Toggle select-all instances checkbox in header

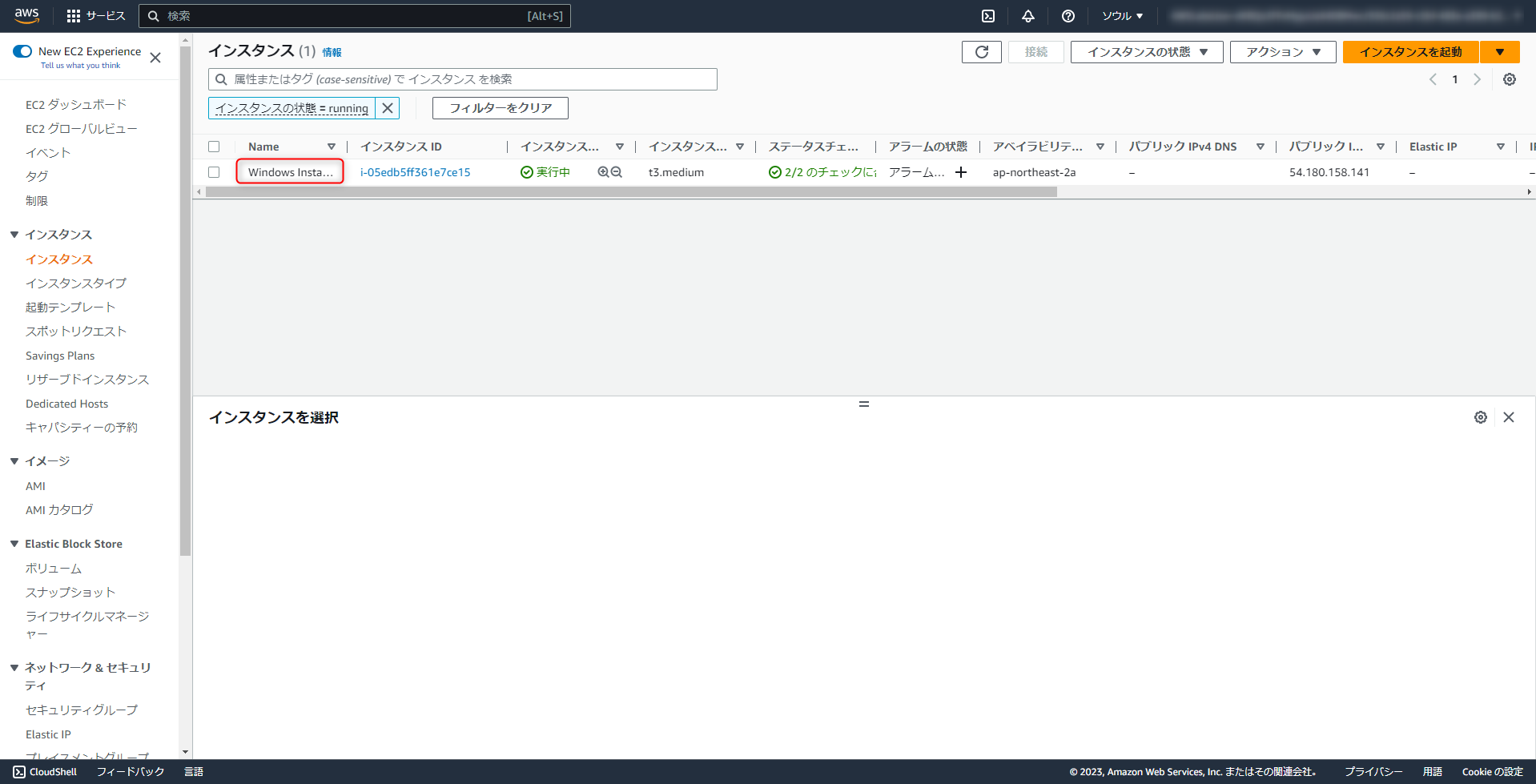tap(214, 146)
